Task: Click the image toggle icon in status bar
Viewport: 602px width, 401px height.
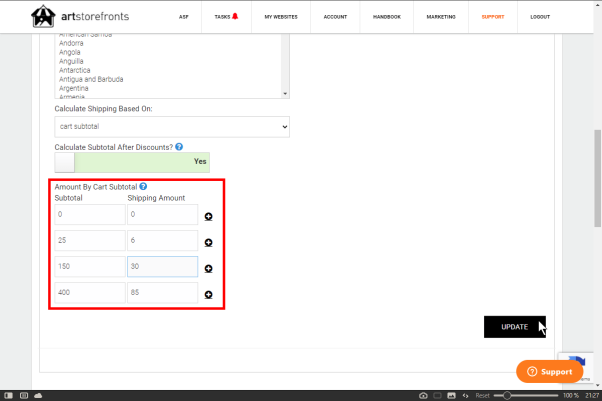Action: tap(452, 396)
